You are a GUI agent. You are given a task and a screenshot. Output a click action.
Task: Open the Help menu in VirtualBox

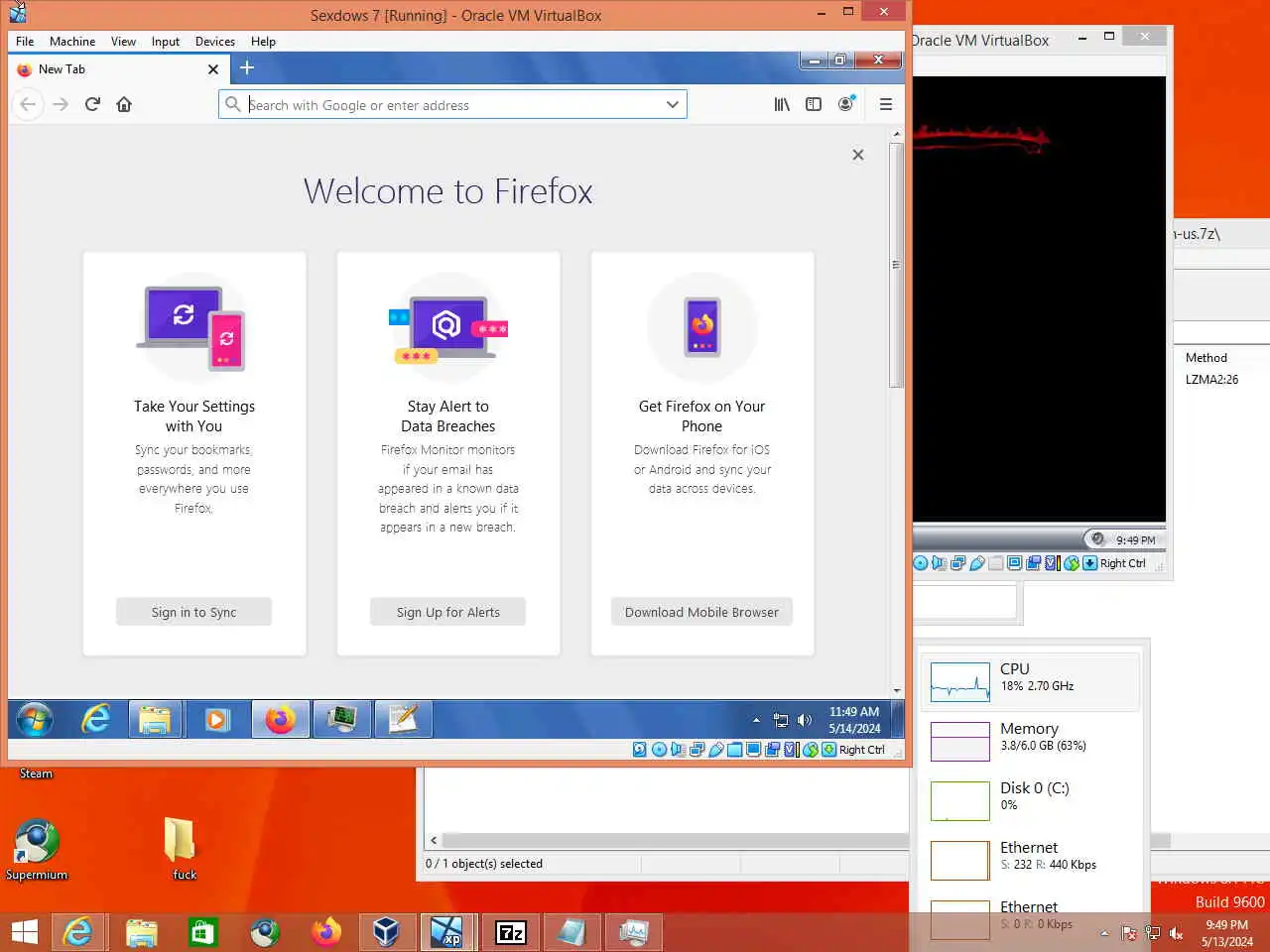[x=263, y=42]
